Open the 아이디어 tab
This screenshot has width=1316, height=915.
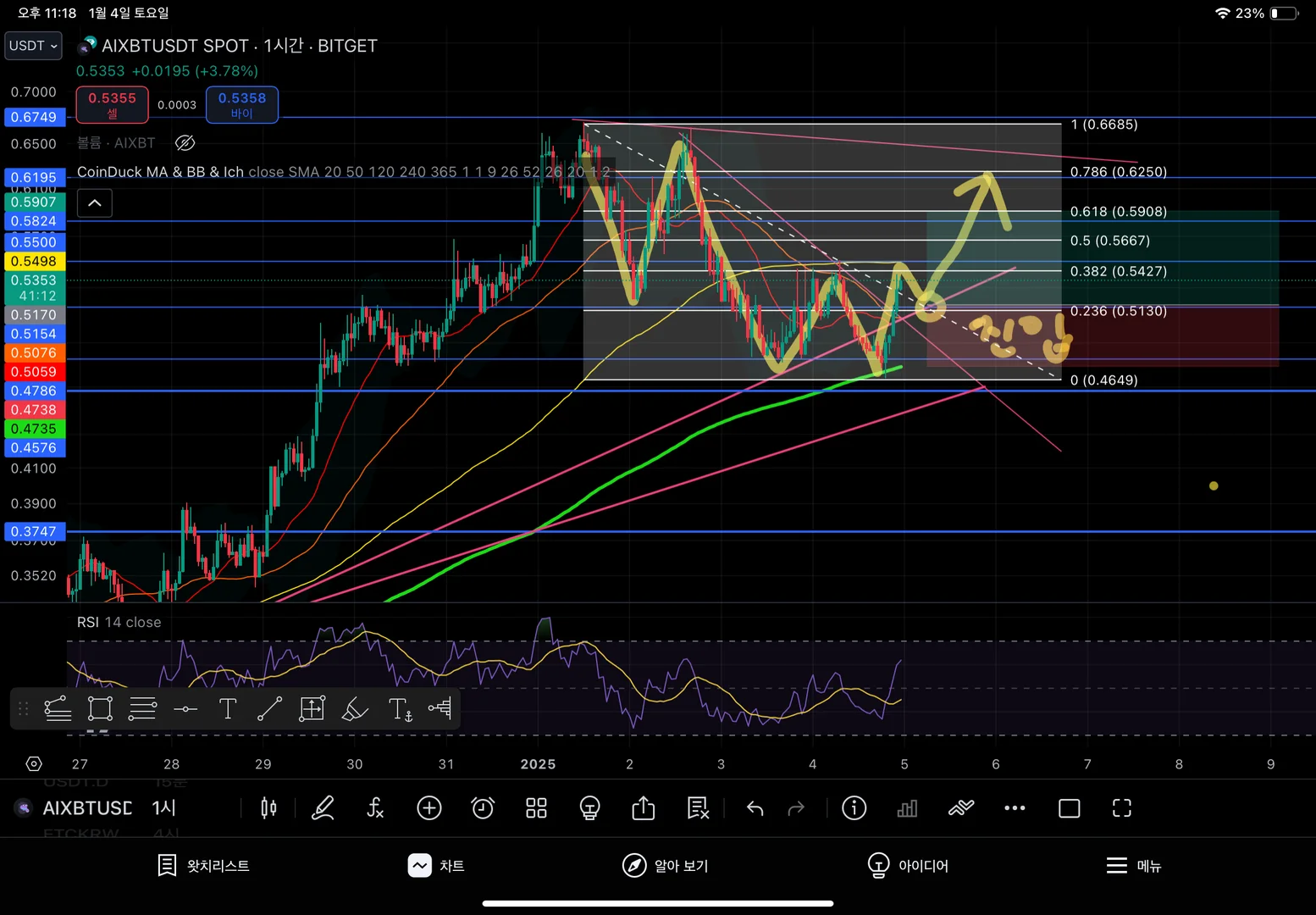908,865
